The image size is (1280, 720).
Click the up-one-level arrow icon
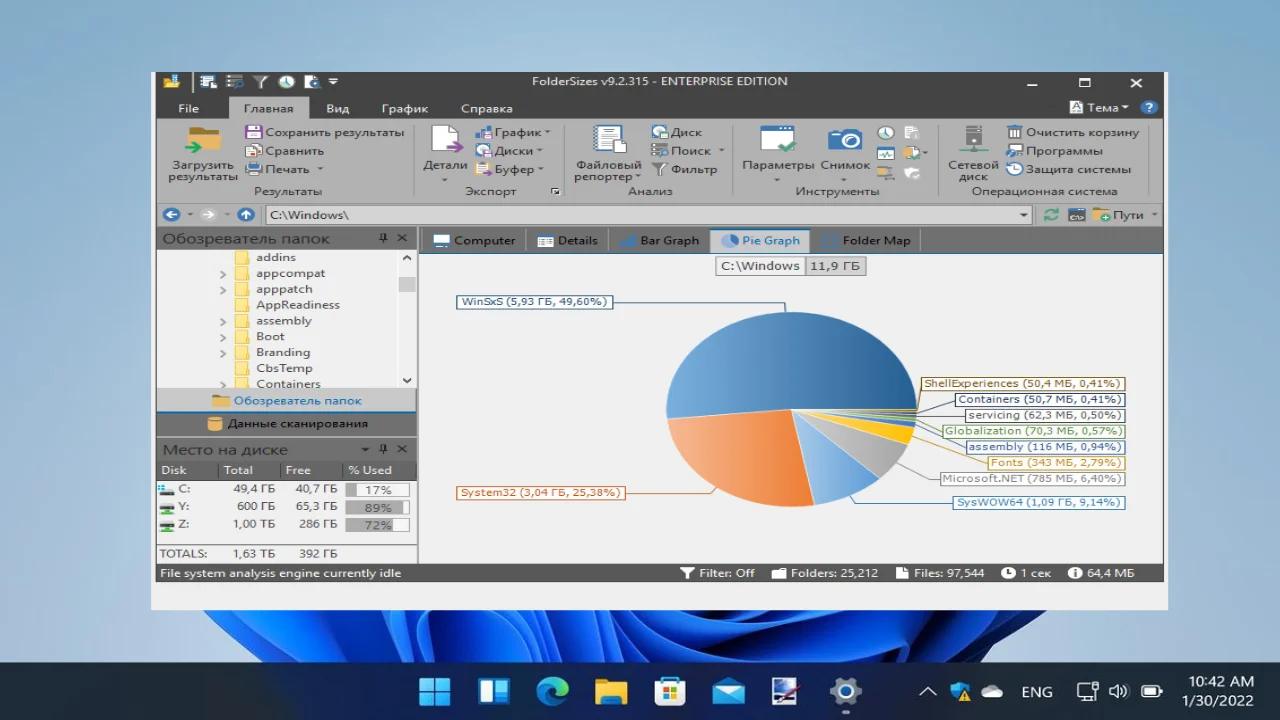click(x=245, y=215)
